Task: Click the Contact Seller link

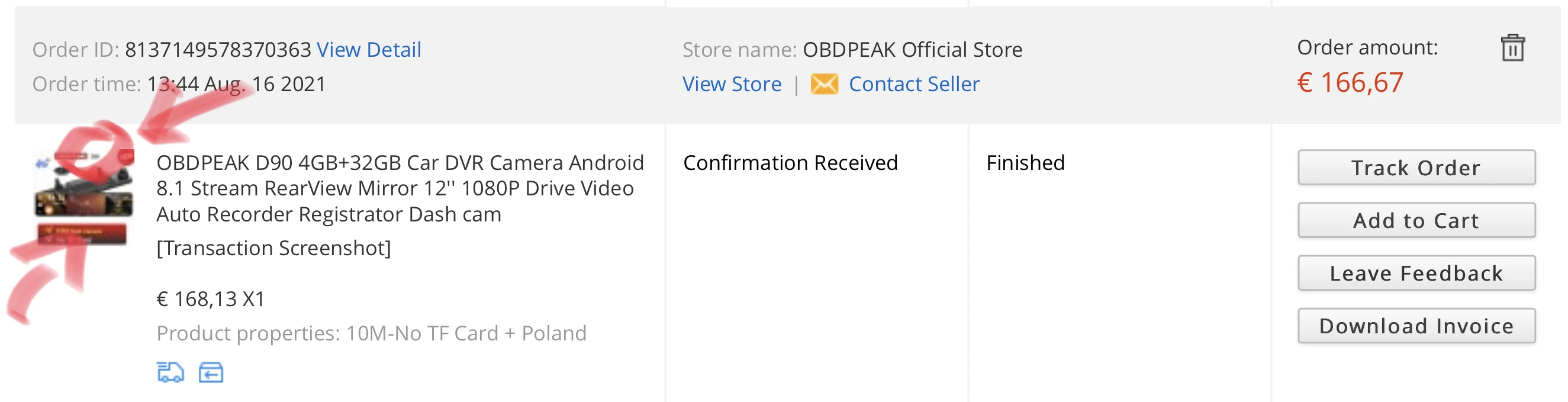Action: click(914, 84)
